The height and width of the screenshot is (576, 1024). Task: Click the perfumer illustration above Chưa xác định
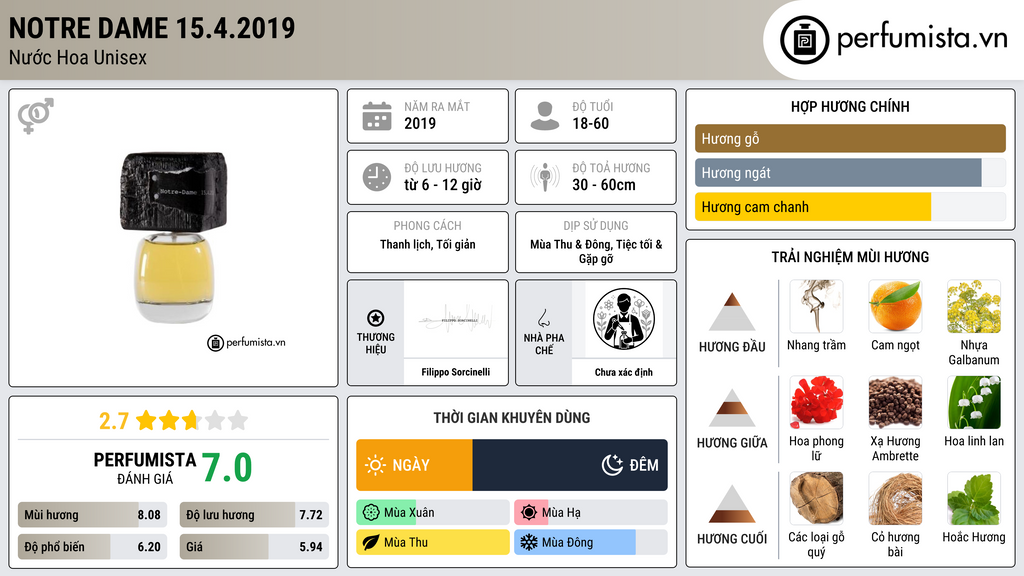[624, 319]
